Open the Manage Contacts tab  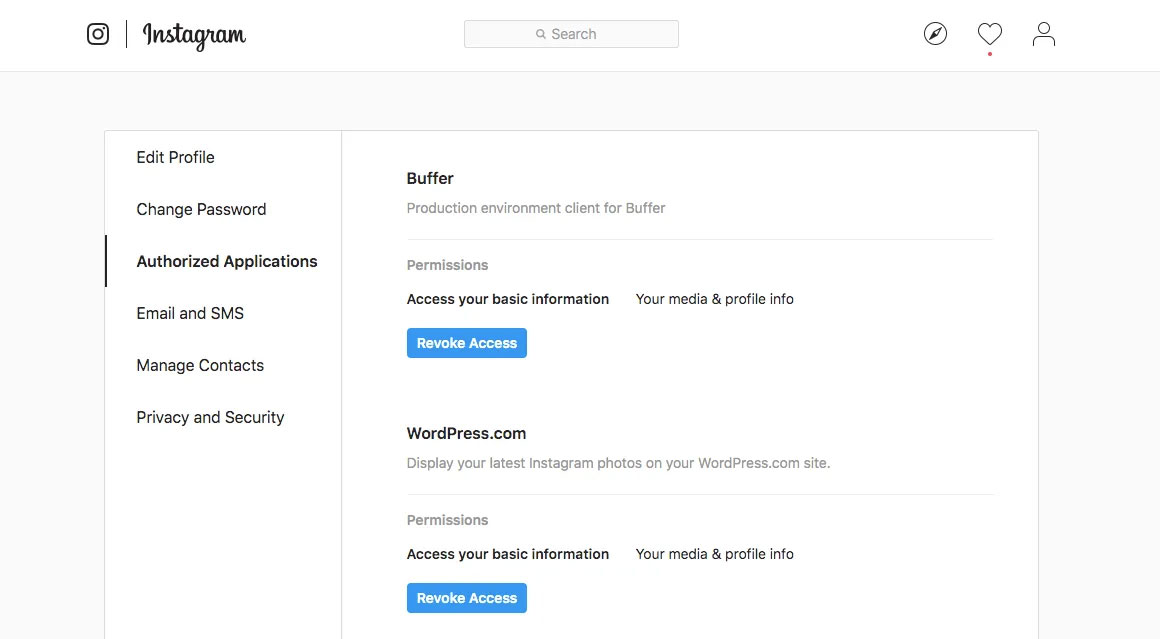click(x=200, y=365)
